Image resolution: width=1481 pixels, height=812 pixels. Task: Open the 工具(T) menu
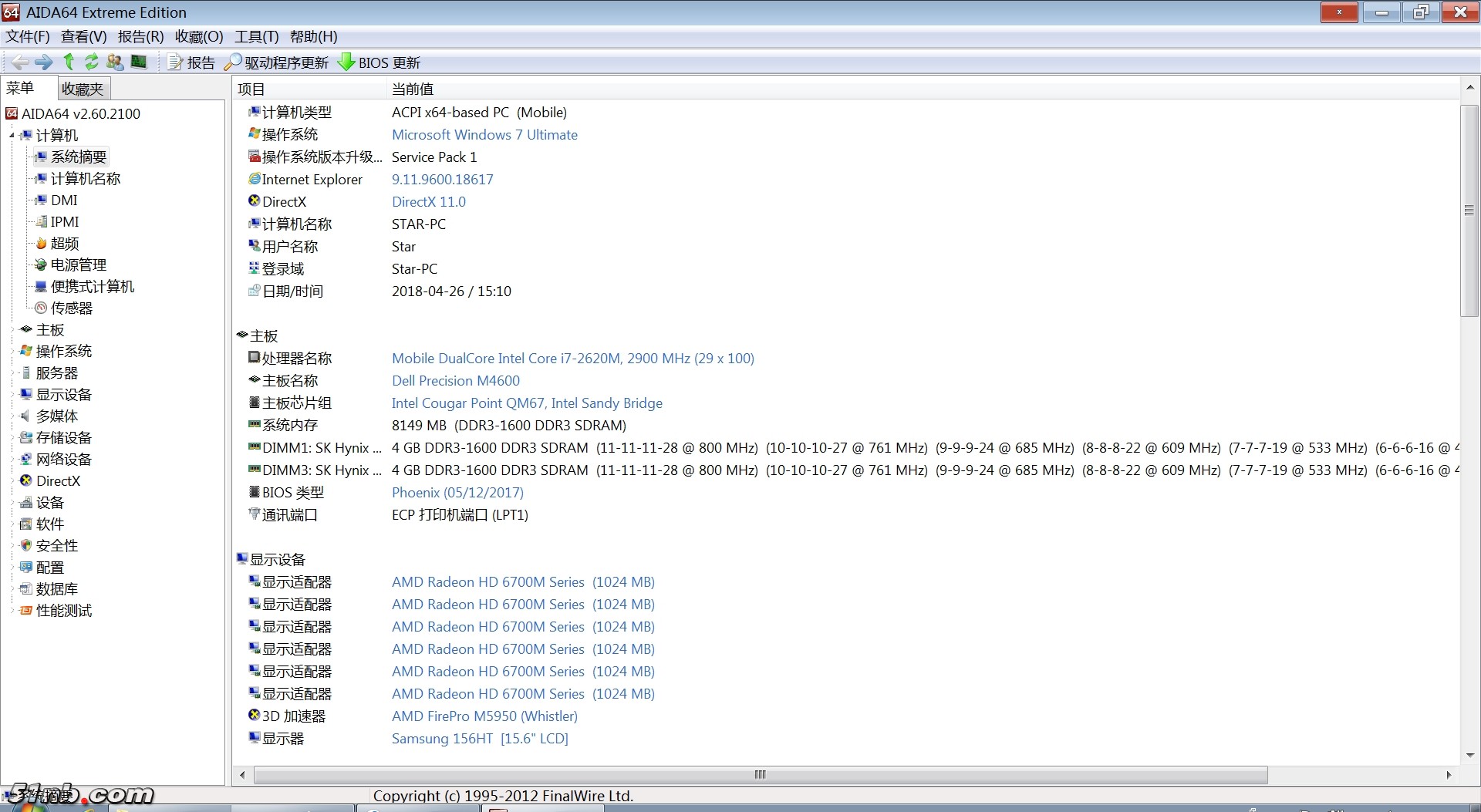256,36
